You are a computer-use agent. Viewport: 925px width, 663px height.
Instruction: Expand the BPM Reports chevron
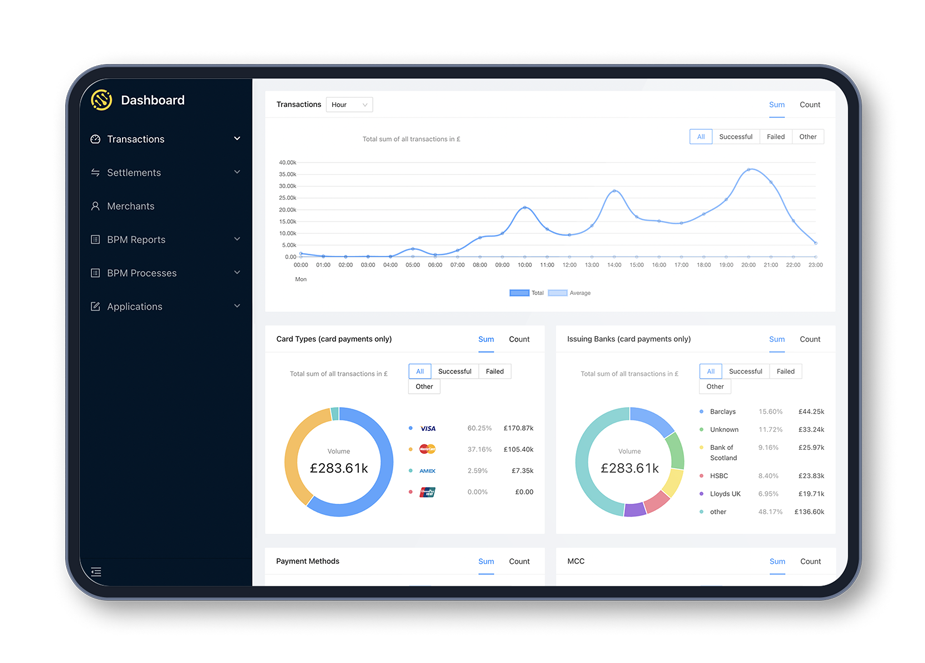(237, 239)
